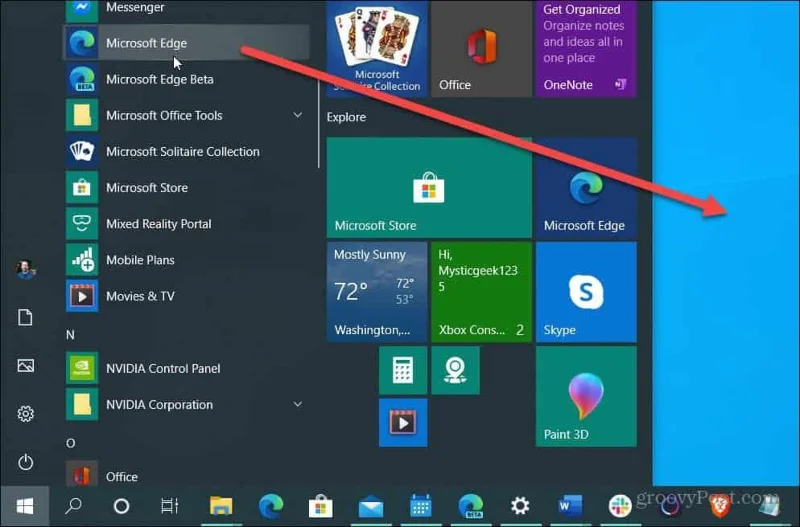Open Settings from Start sidebar gear

(x=26, y=413)
